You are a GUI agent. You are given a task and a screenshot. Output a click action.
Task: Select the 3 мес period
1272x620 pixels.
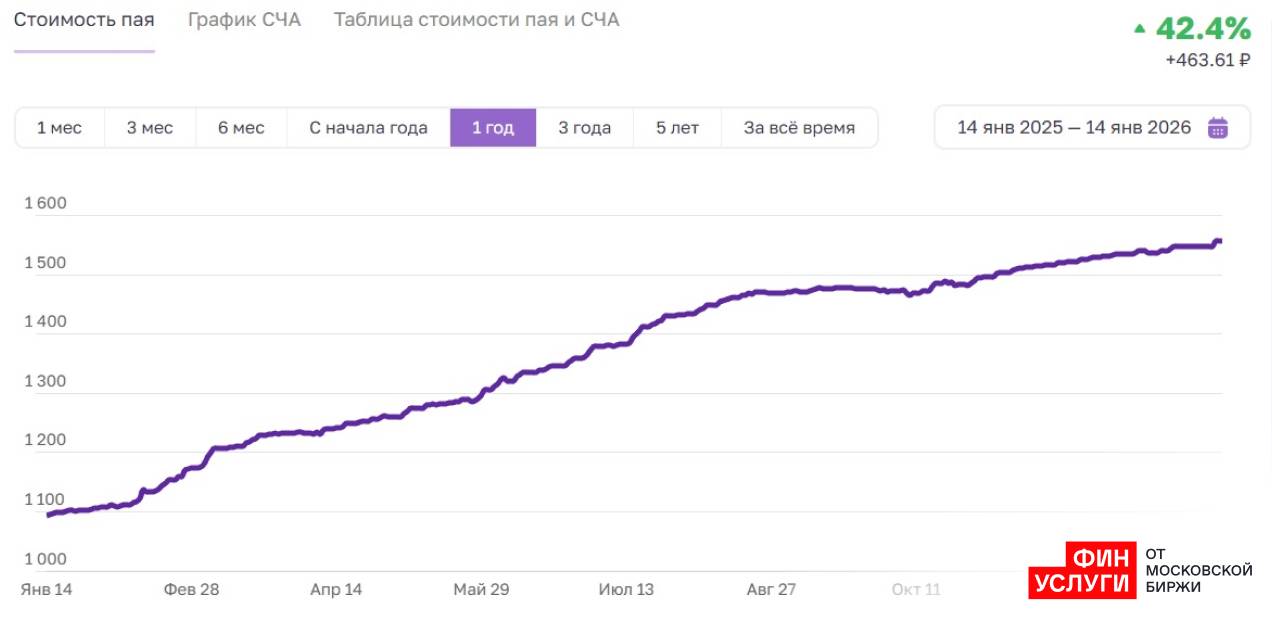click(x=149, y=128)
